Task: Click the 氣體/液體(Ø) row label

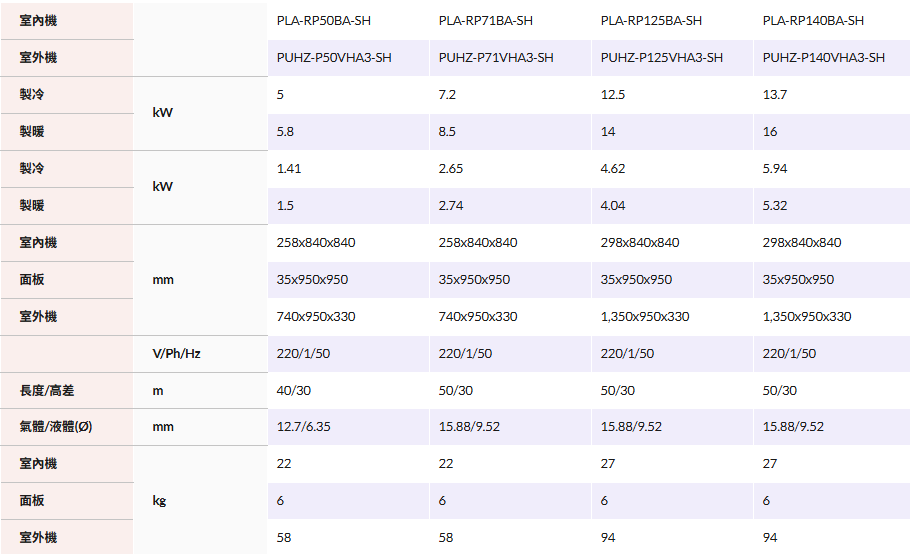Action: tap(56, 427)
